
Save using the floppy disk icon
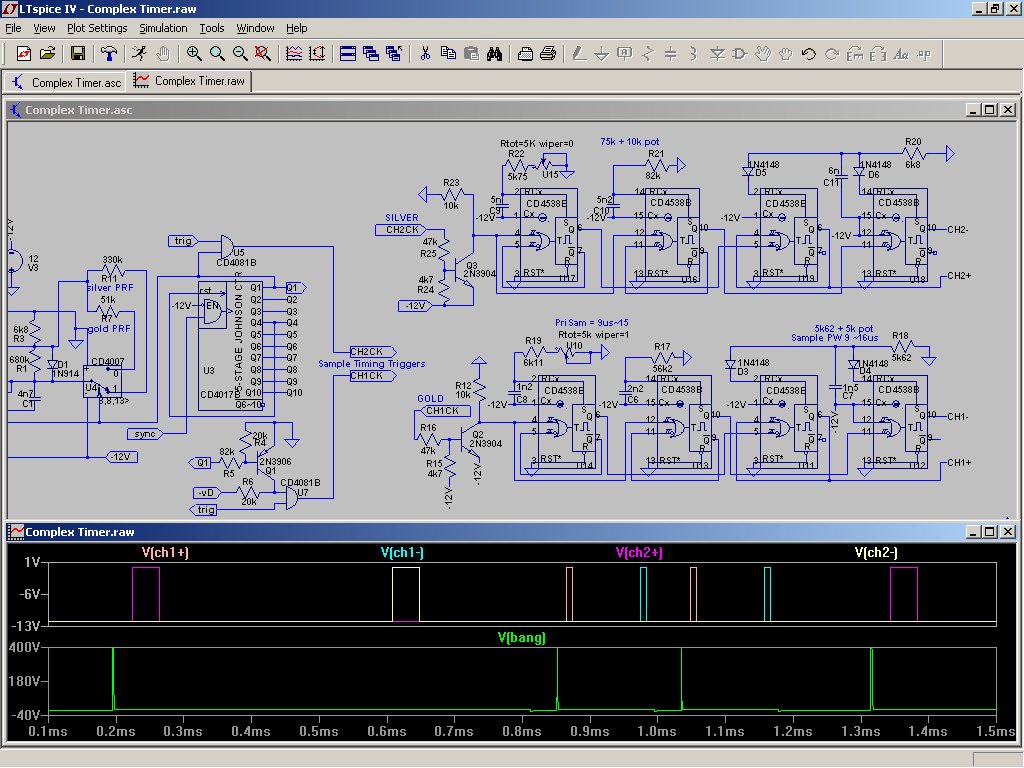pos(77,53)
